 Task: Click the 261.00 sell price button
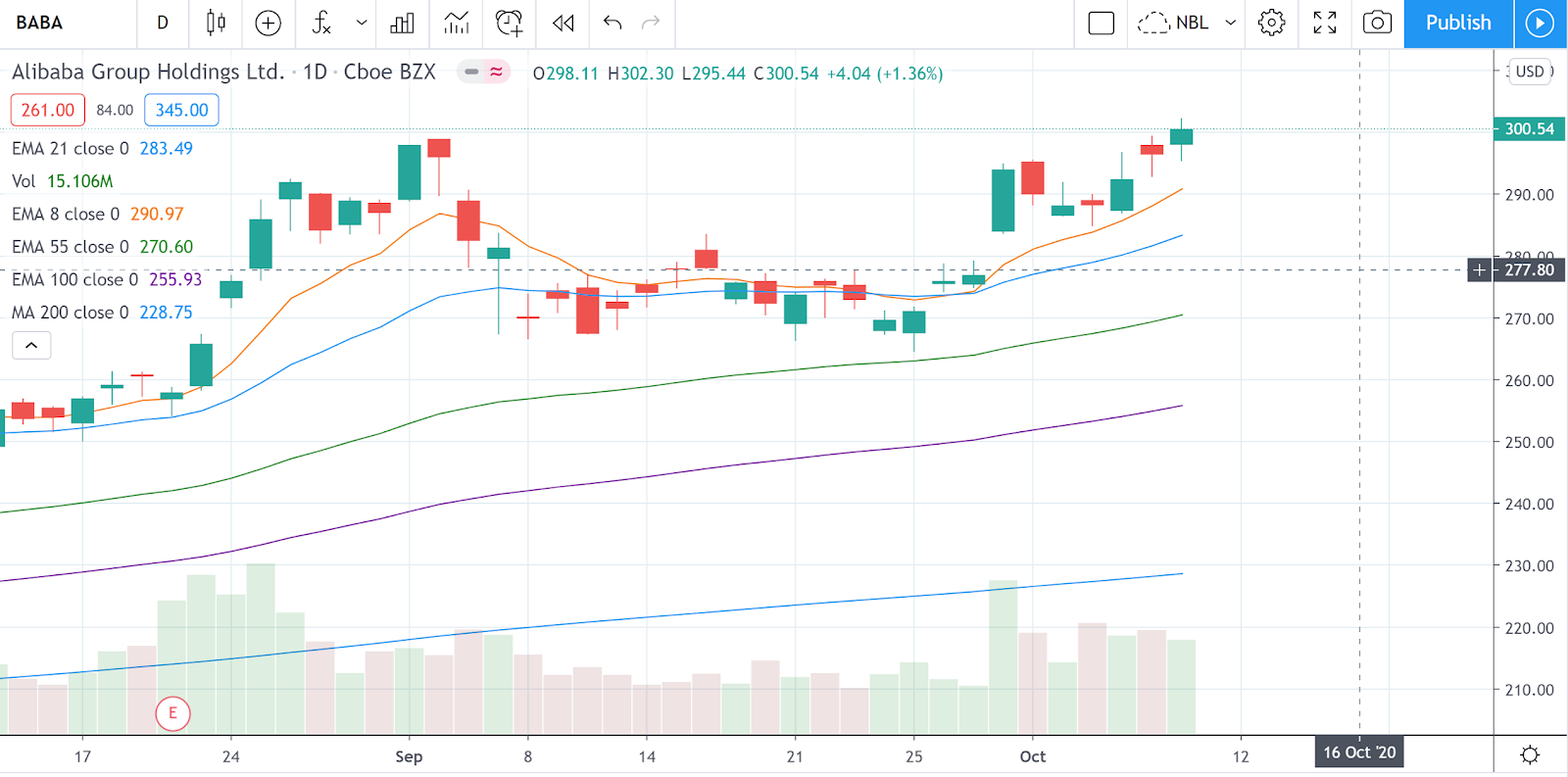coord(48,110)
